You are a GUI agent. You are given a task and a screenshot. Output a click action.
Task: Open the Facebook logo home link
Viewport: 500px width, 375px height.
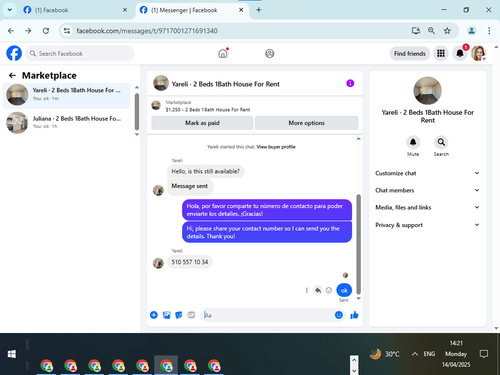pyautogui.click(x=14, y=53)
